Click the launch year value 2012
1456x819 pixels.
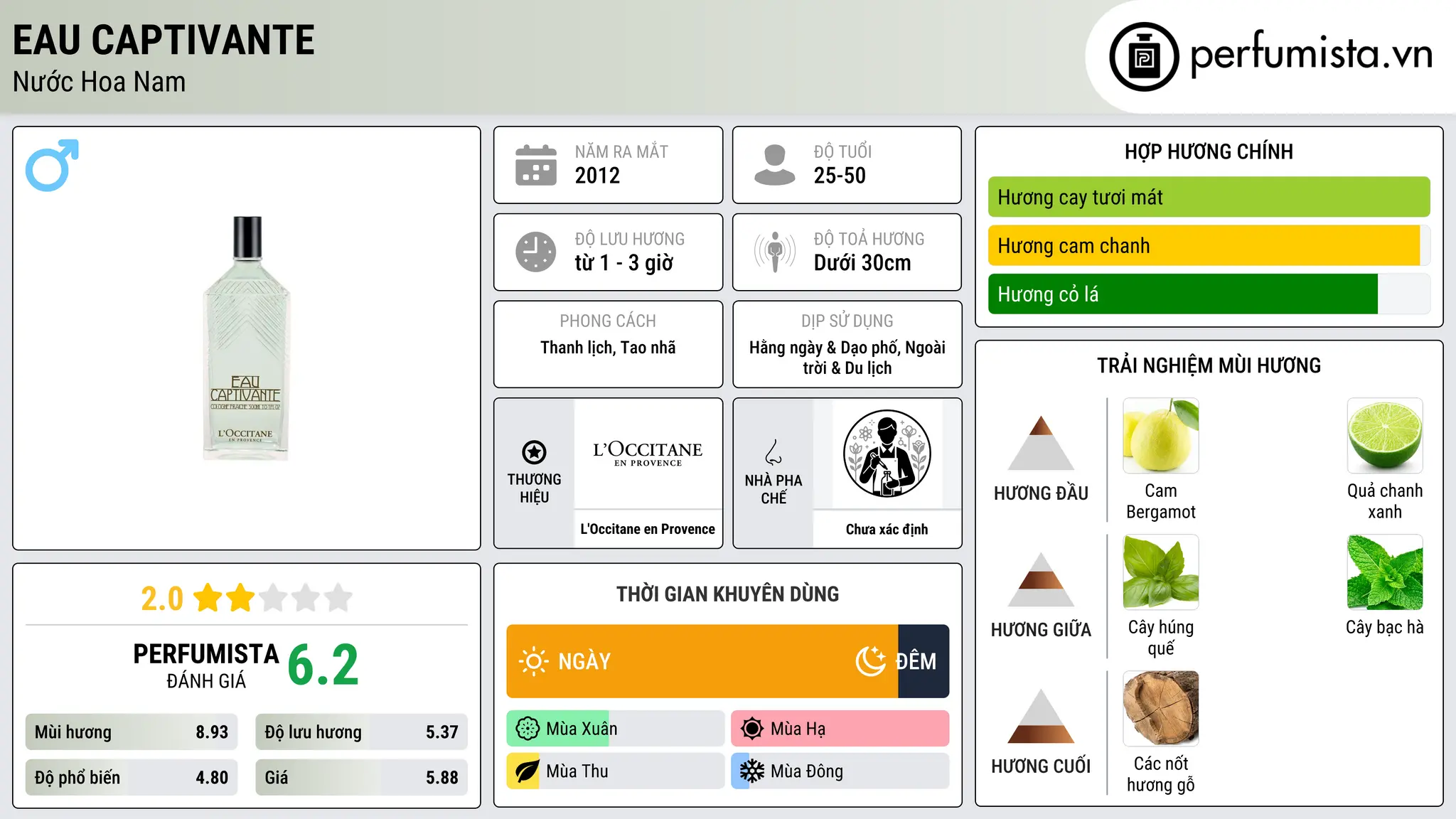[597, 176]
